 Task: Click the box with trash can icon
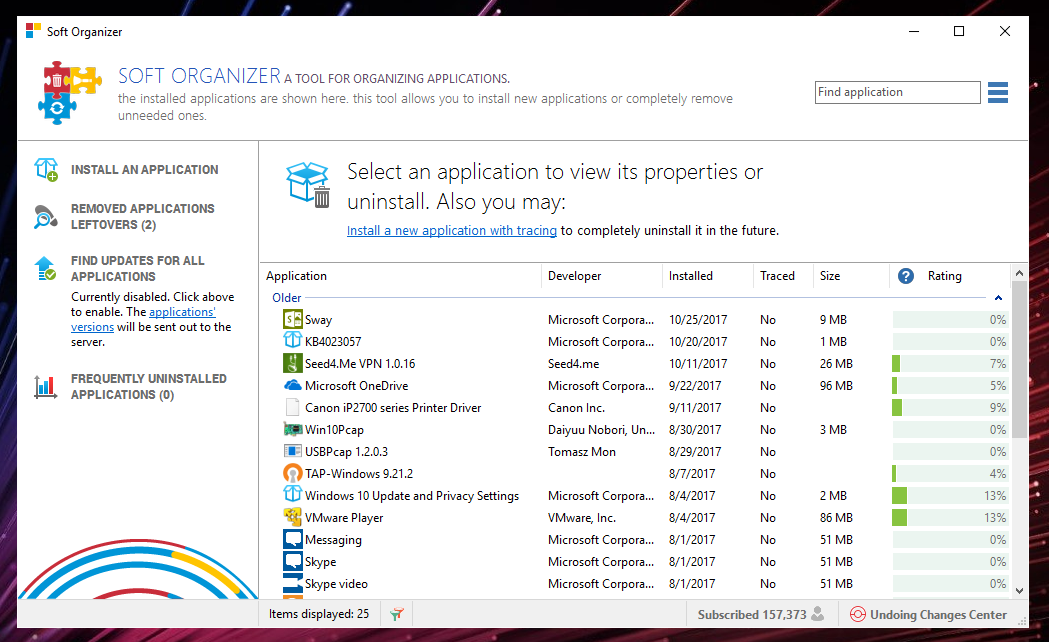point(309,185)
